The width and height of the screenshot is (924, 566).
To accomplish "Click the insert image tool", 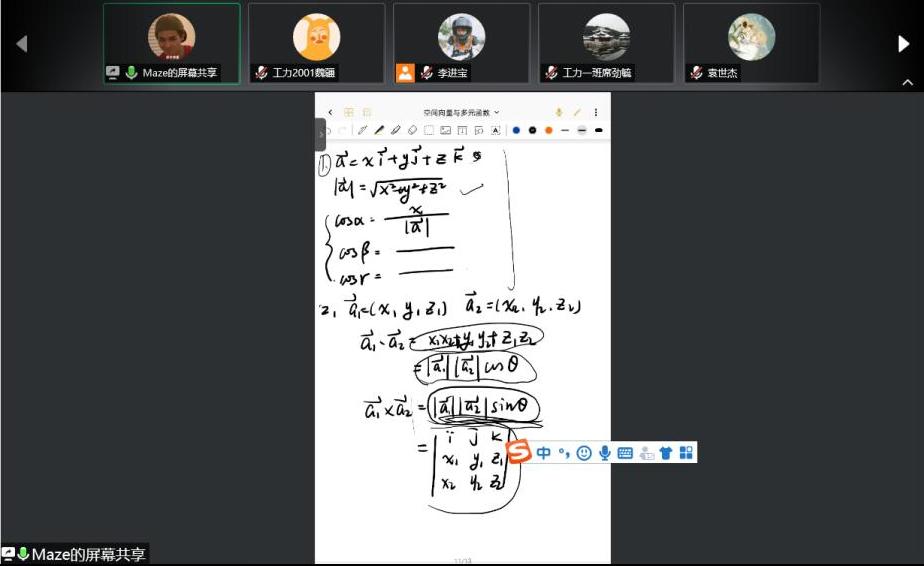I will pyautogui.click(x=445, y=130).
